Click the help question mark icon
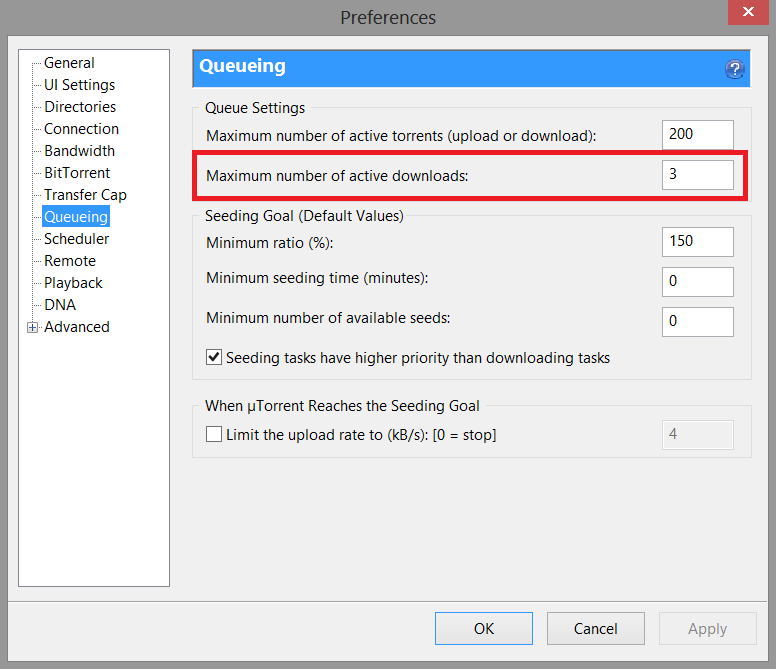This screenshot has height=670, width=776. [x=734, y=69]
